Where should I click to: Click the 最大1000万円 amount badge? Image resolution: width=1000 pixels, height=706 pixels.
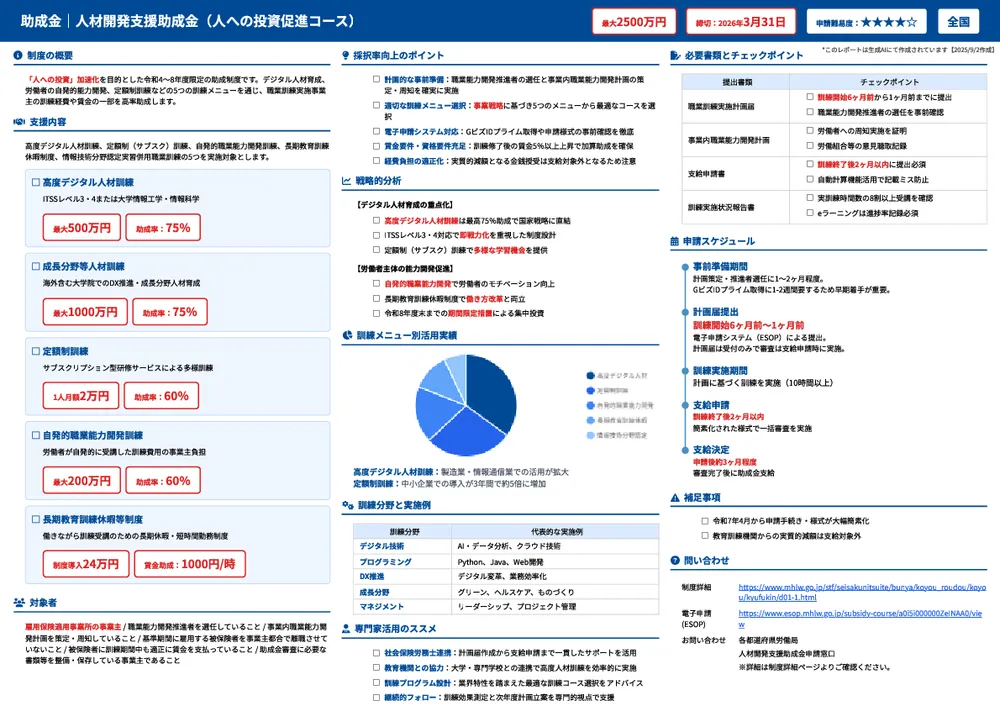(85, 313)
